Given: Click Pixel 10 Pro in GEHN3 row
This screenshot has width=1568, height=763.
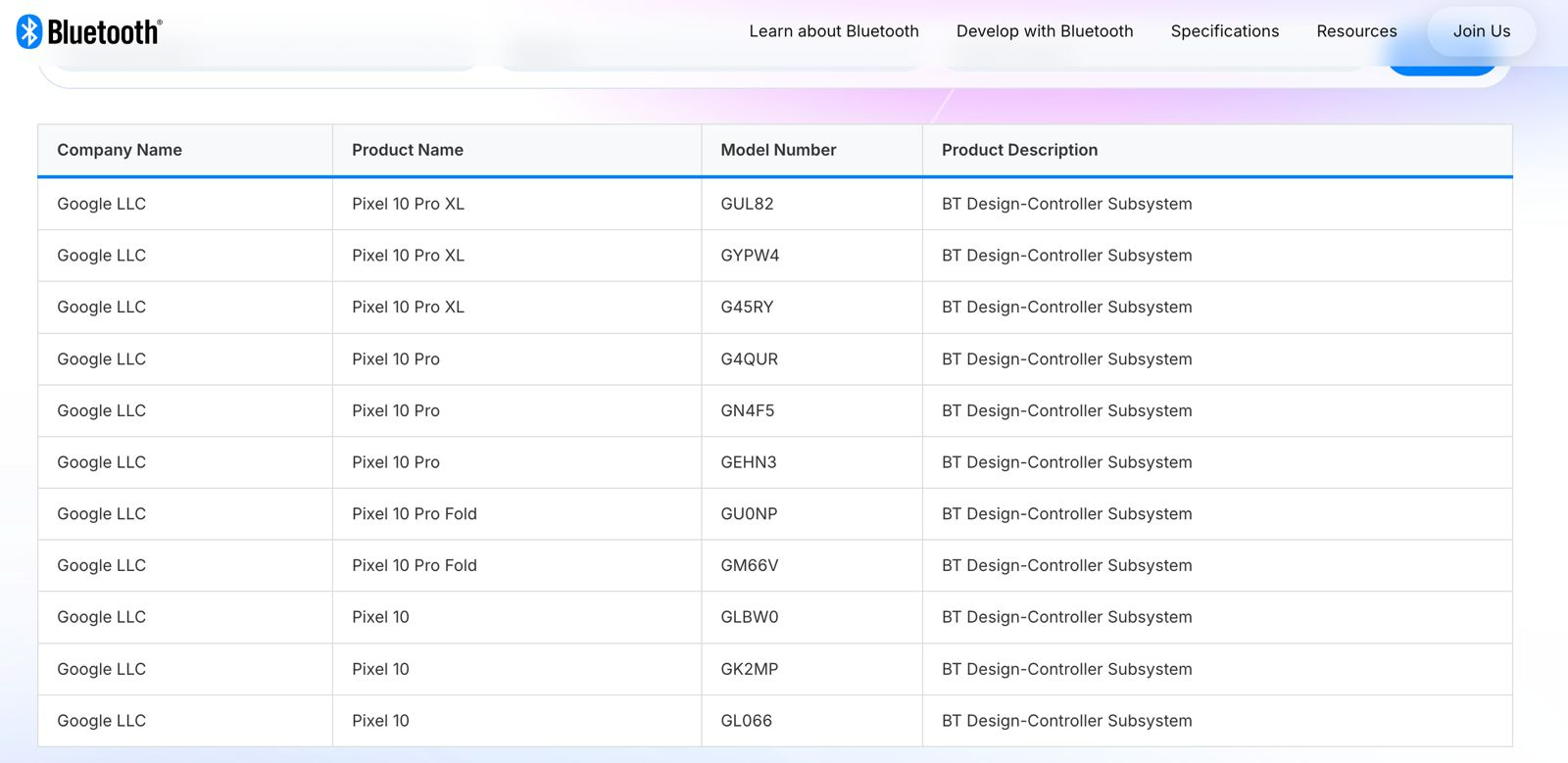Looking at the screenshot, I should 396,462.
